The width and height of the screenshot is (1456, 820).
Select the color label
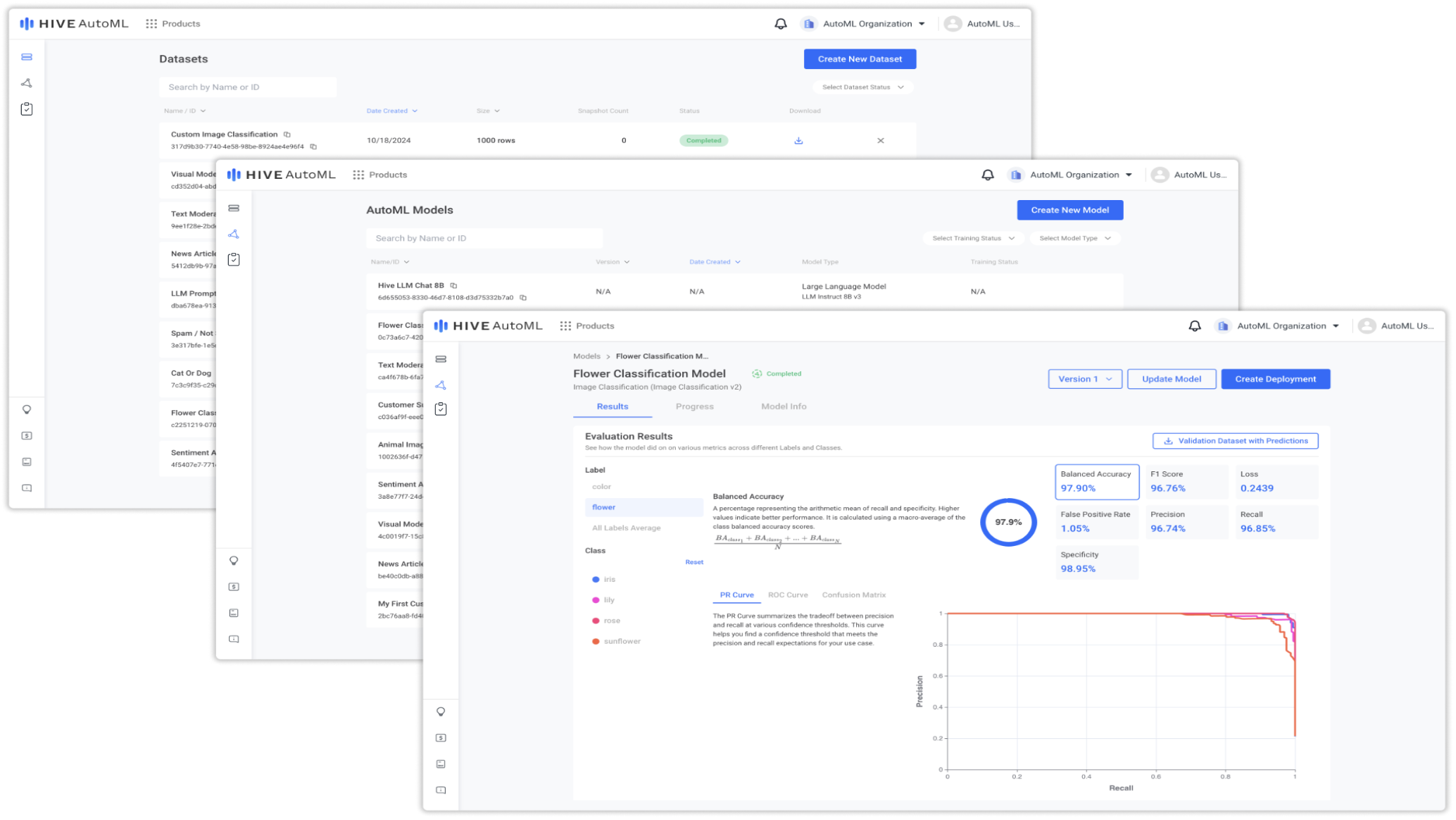click(601, 487)
